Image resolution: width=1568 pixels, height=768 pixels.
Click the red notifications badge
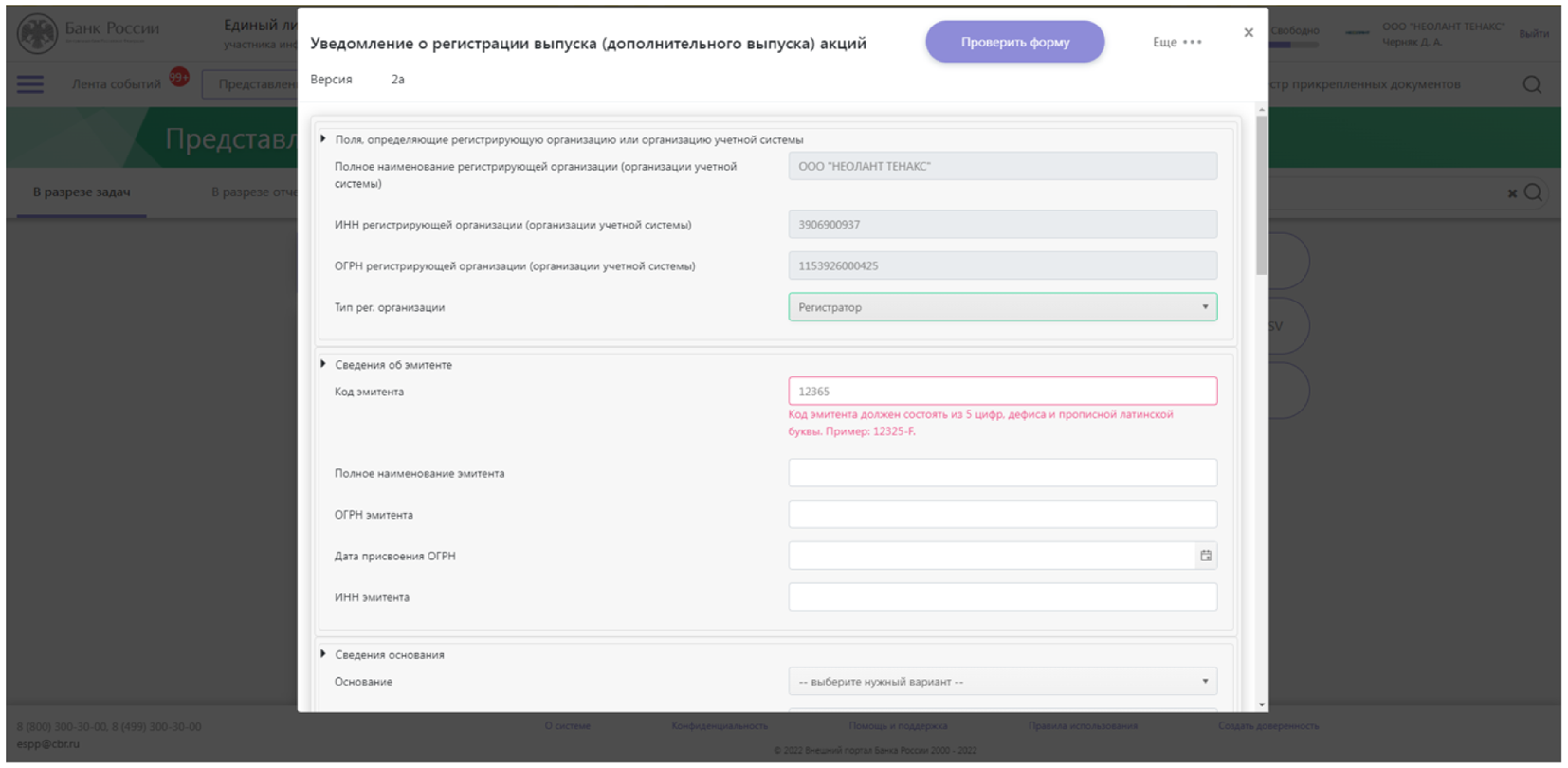tap(178, 77)
